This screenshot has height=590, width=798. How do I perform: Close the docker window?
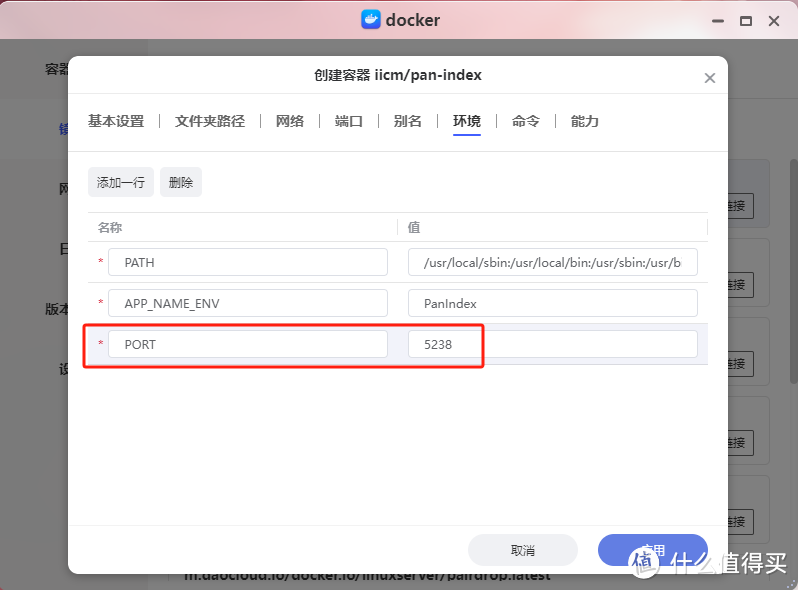pos(774,21)
